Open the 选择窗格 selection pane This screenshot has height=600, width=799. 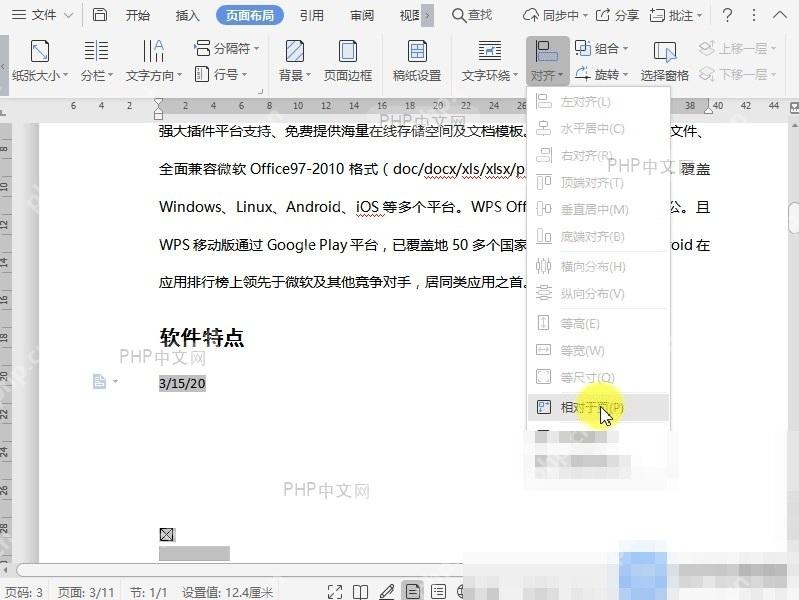664,61
